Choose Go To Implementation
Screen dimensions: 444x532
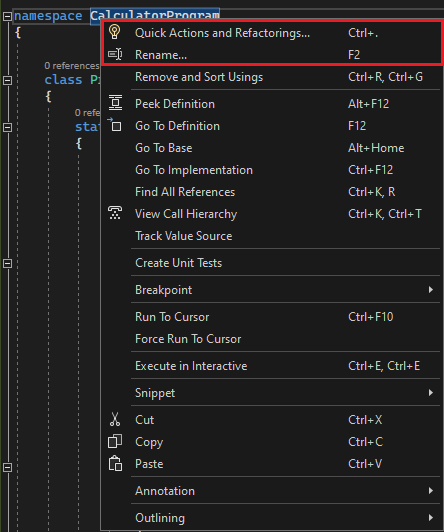click(x=272, y=170)
